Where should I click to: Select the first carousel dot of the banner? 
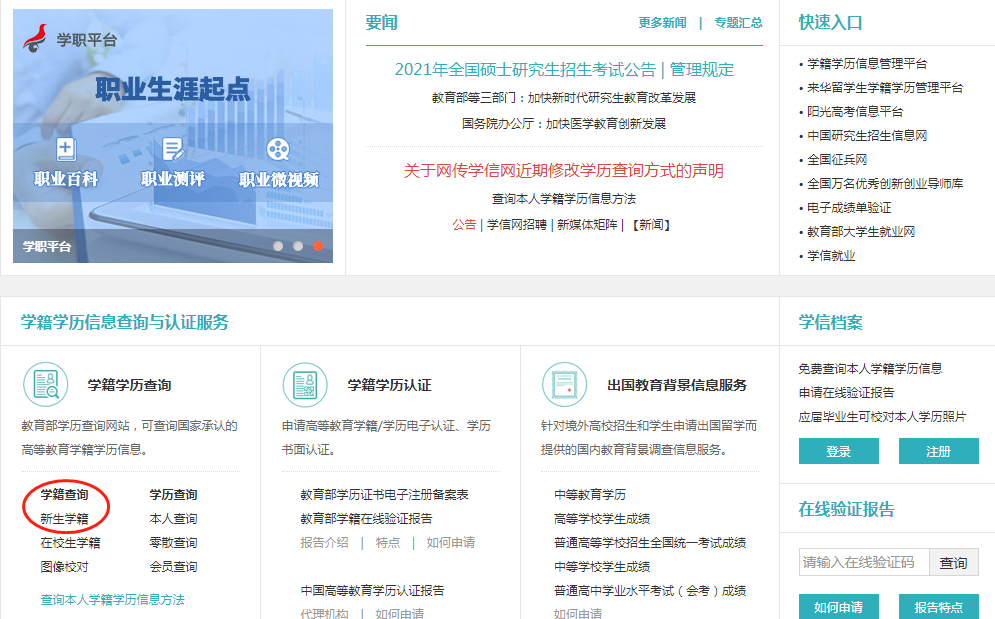click(278, 246)
